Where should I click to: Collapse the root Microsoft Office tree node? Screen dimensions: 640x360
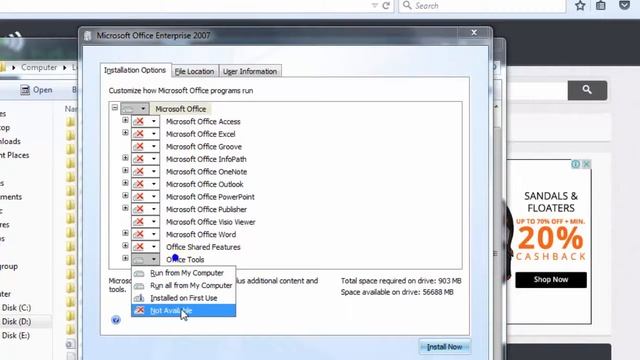(x=115, y=108)
